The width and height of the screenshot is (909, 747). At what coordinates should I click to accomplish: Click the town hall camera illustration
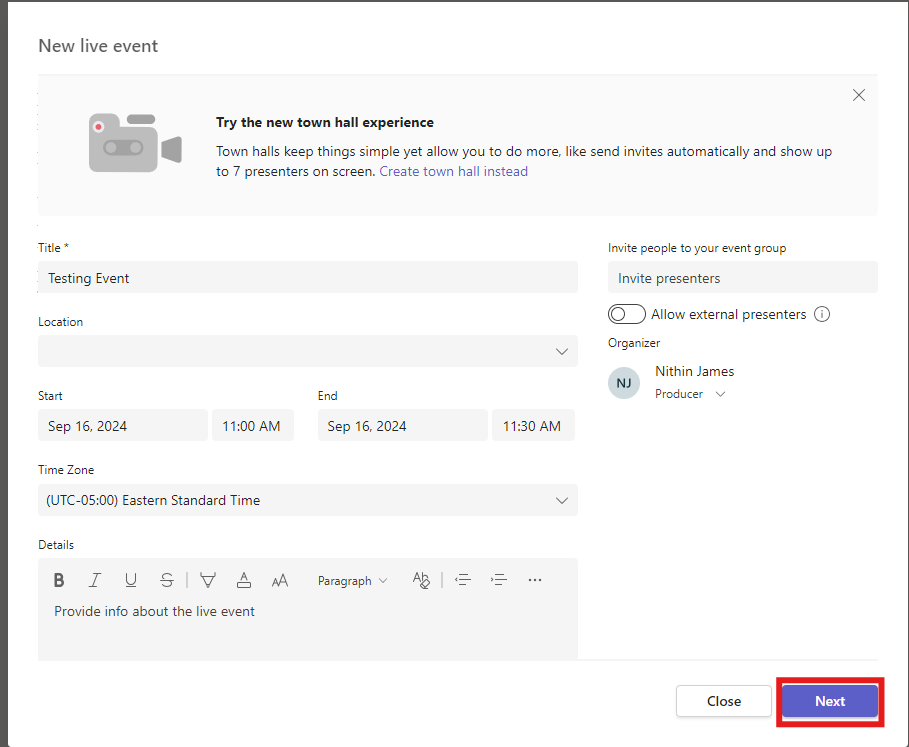click(135, 143)
